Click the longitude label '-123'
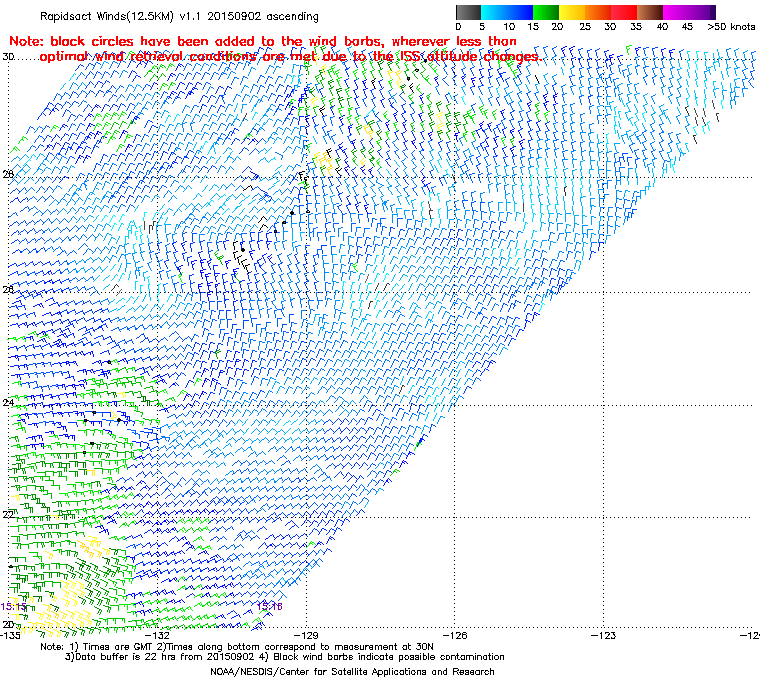This screenshot has width=760, height=688. (603, 635)
